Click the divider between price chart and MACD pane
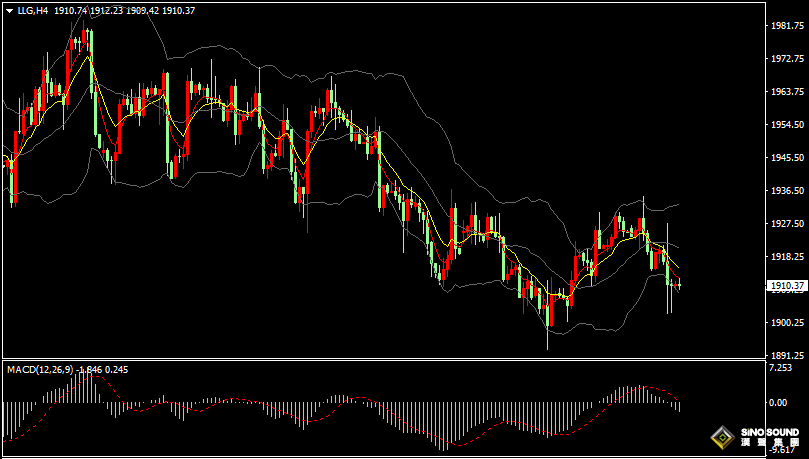The image size is (809, 459). click(x=380, y=359)
